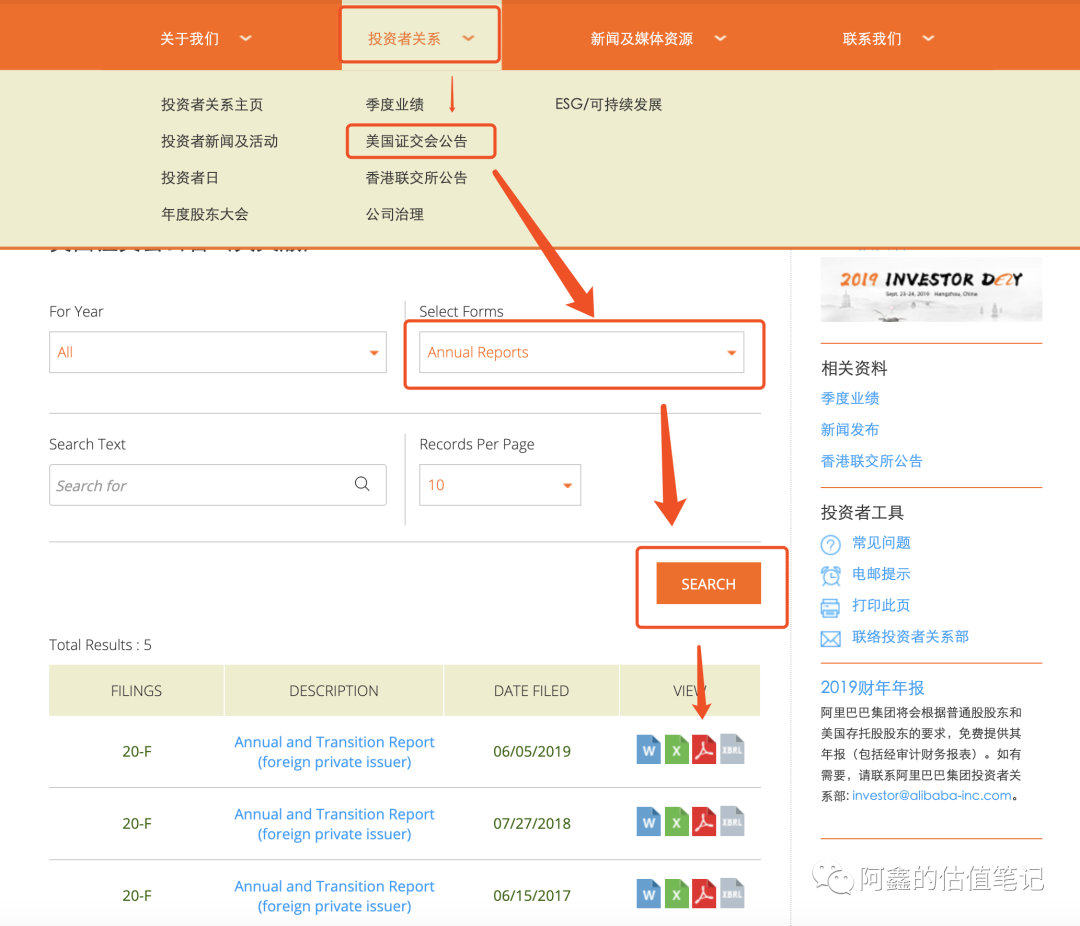Open the Records Per Page dropdown

click(x=500, y=485)
